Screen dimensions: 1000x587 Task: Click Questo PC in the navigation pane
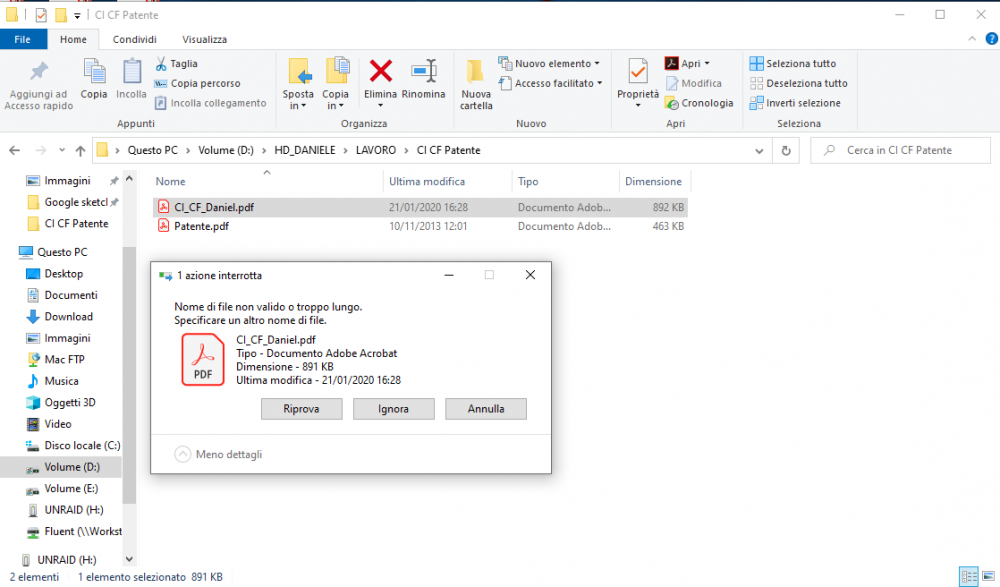point(53,252)
